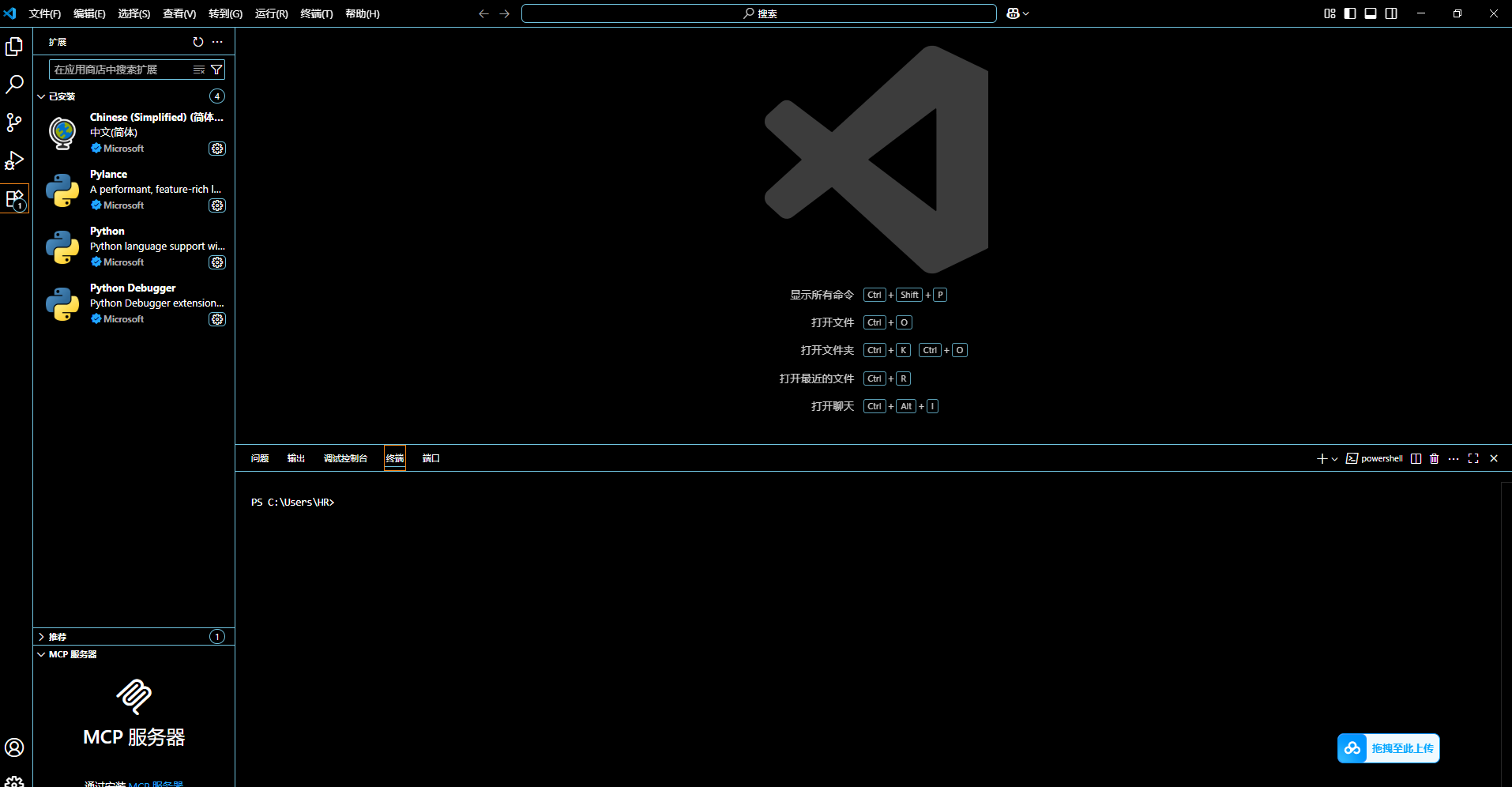1512x787 pixels.
Task: Switch to the 问题 tab
Action: 260,458
